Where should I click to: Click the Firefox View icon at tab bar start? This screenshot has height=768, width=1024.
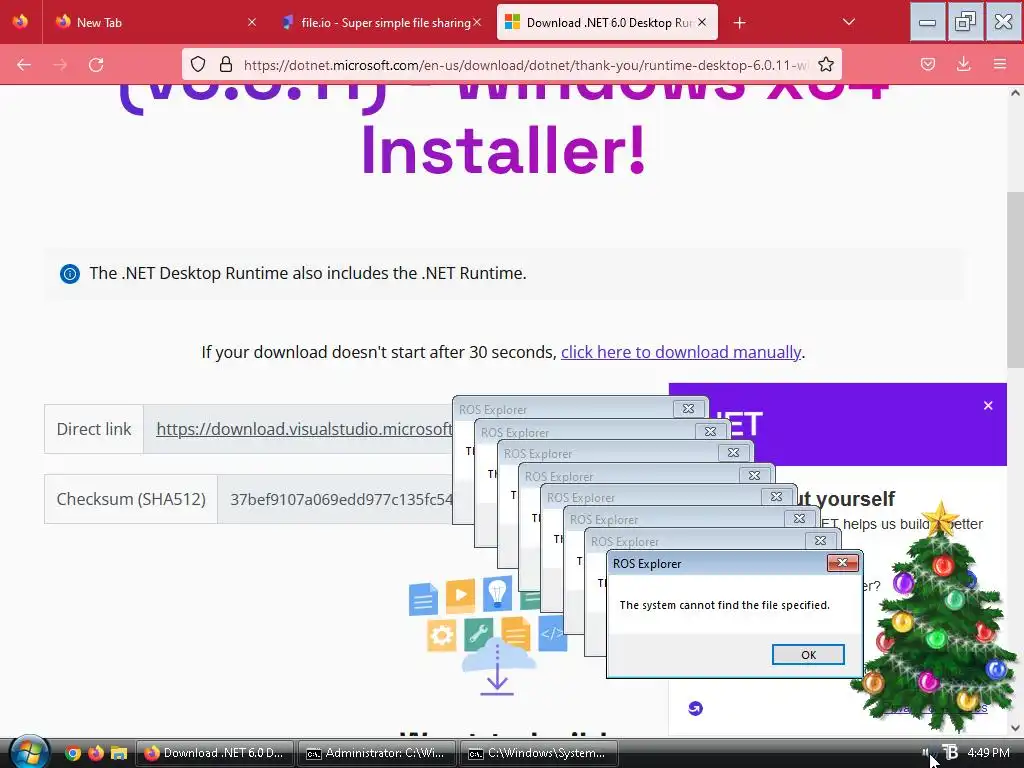(20, 22)
